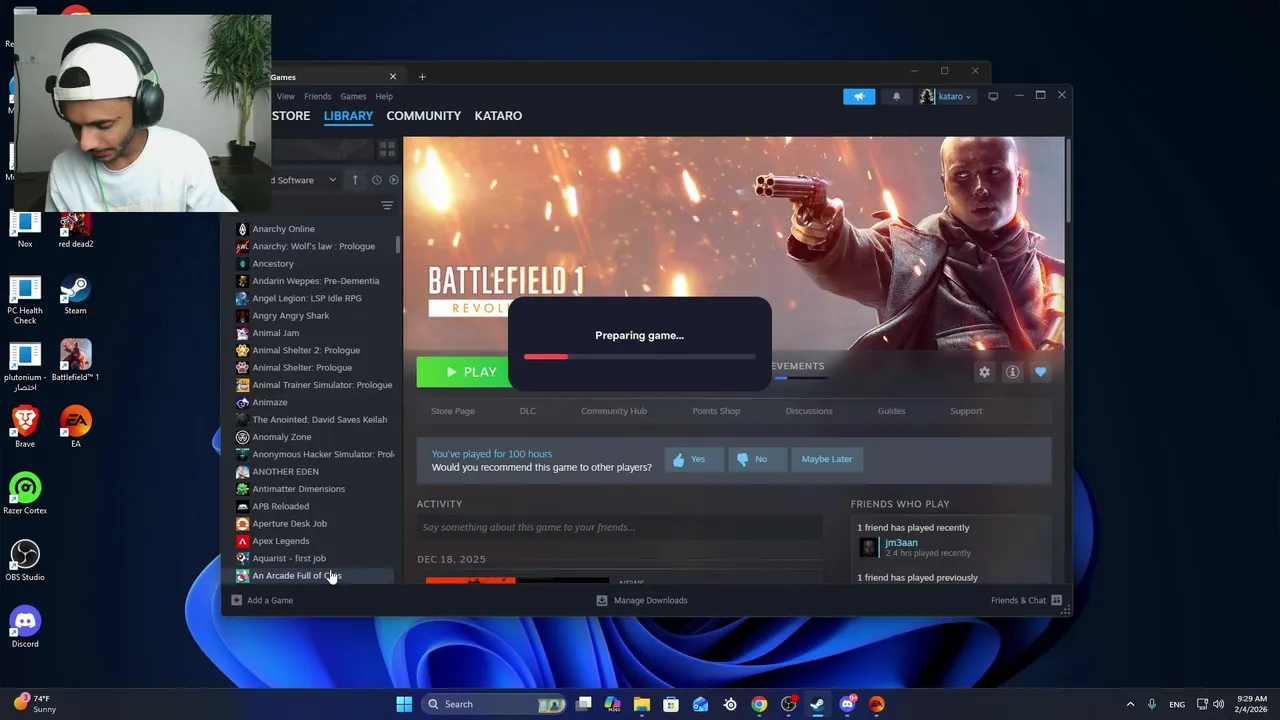This screenshot has height=720, width=1280.
Task: Open Steam announcements megaphone button
Action: (858, 96)
